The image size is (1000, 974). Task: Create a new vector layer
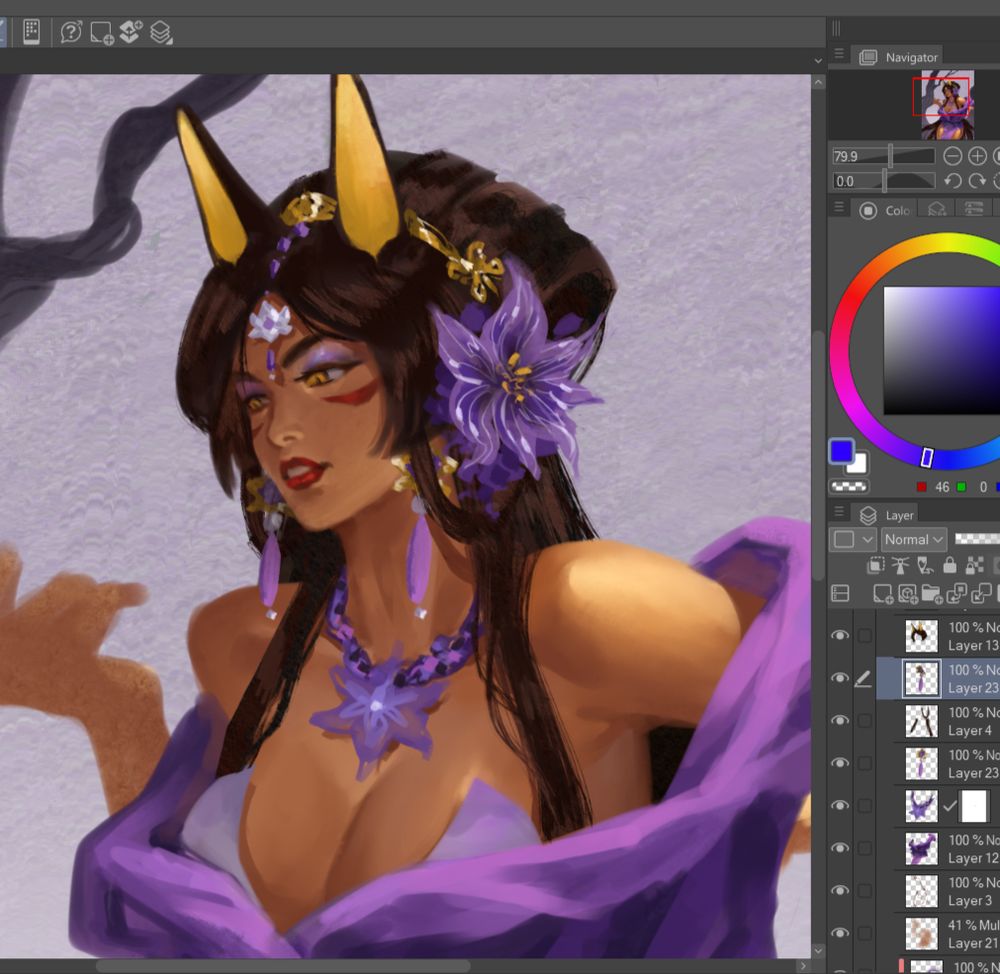pyautogui.click(x=908, y=594)
